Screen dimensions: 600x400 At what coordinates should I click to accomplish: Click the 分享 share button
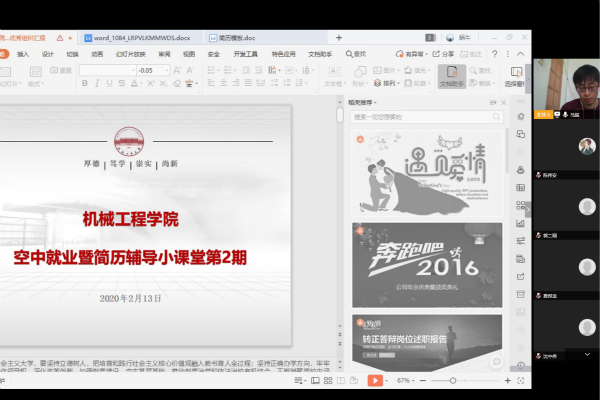pos(444,54)
